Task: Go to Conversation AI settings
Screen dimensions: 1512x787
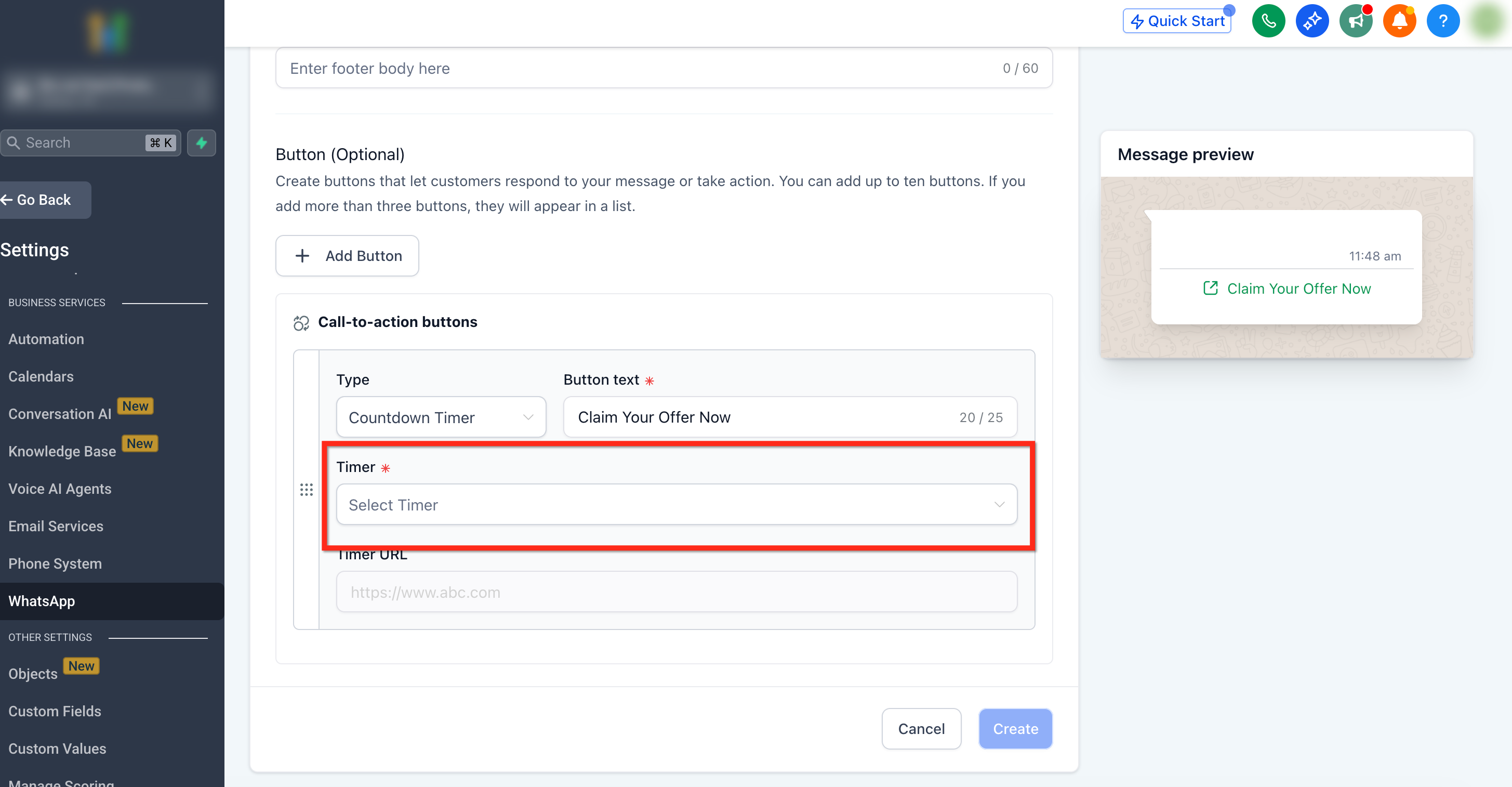Action: 60,414
